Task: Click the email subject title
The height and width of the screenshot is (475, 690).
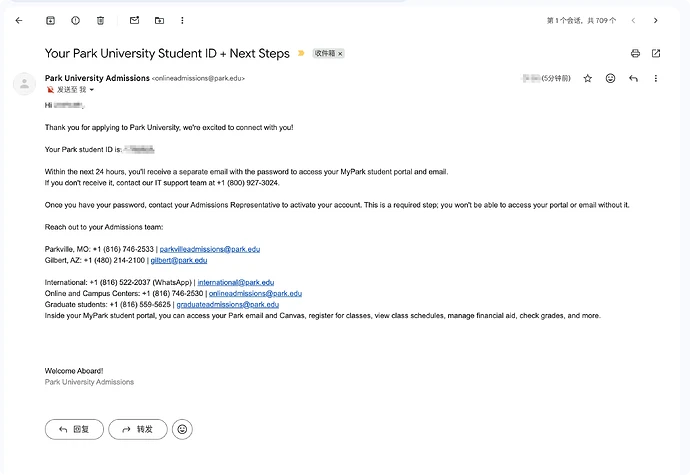Action: tap(167, 53)
